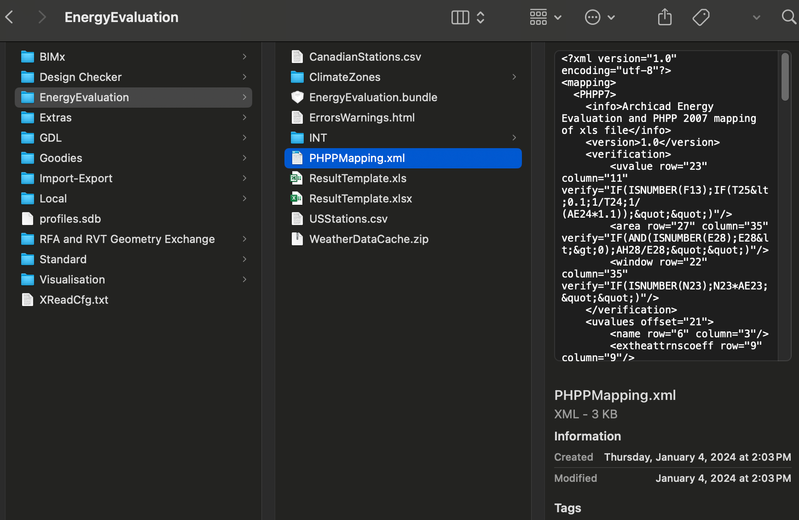Click the forward navigation arrow
Viewport: 799px width, 520px height.
coord(41,18)
